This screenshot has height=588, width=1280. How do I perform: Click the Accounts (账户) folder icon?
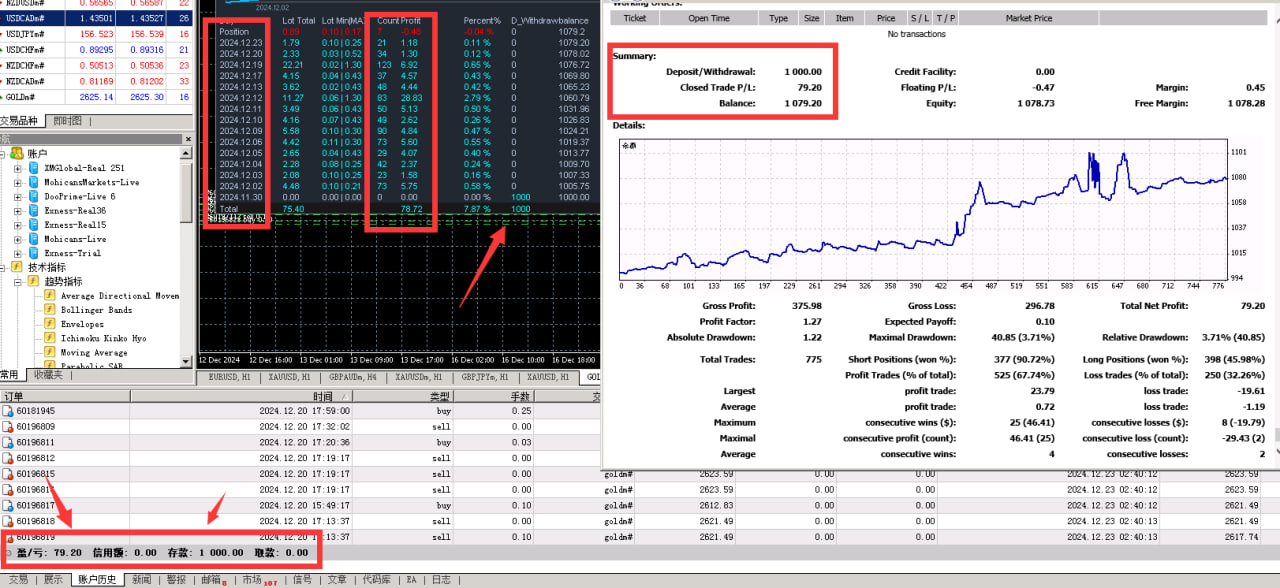[x=17, y=153]
